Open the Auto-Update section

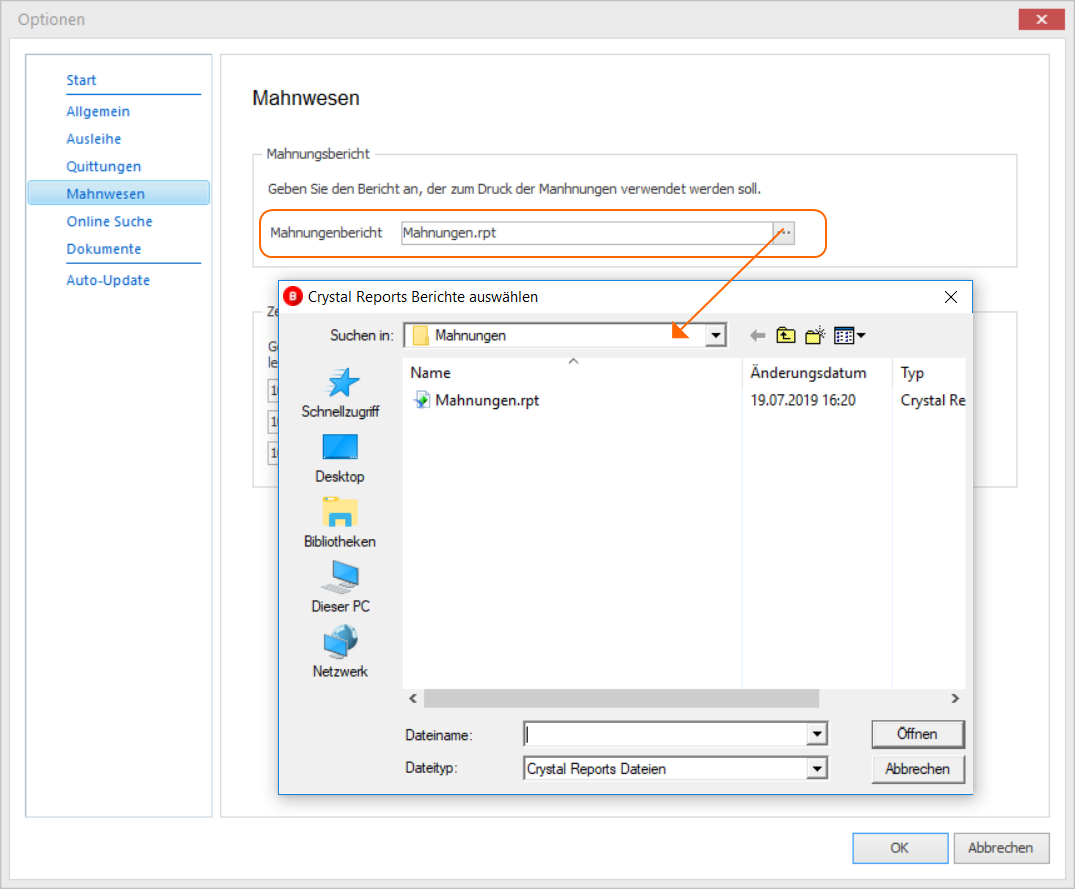108,280
